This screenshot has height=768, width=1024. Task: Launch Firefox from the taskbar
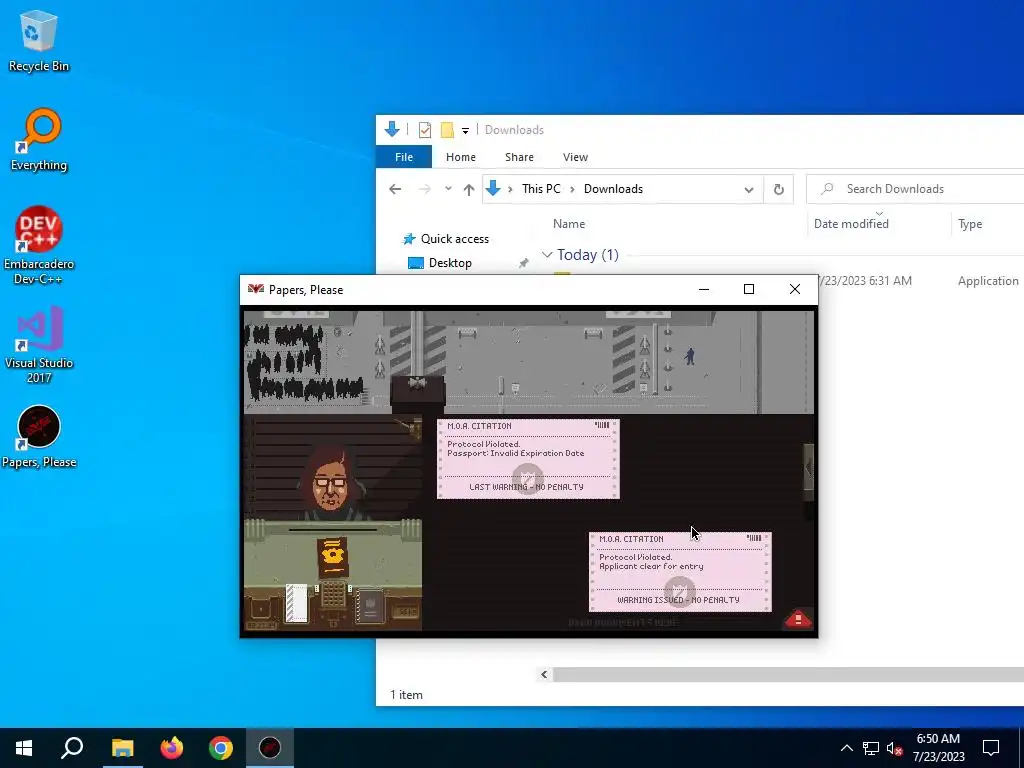tap(172, 748)
